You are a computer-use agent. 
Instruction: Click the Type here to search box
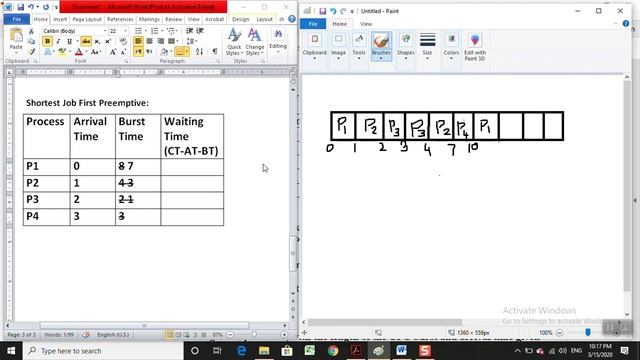pyautogui.click(x=103, y=351)
